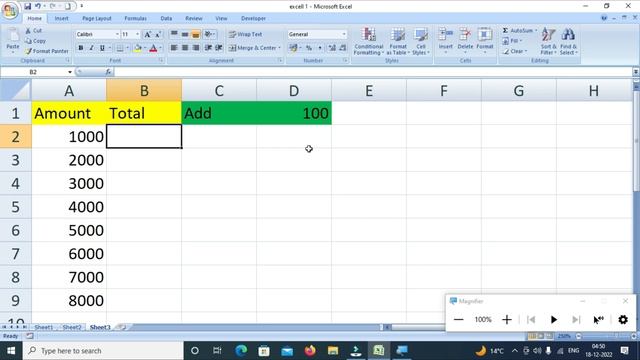
Task: Toggle Bottom Align vertical alignment
Action: (196, 34)
